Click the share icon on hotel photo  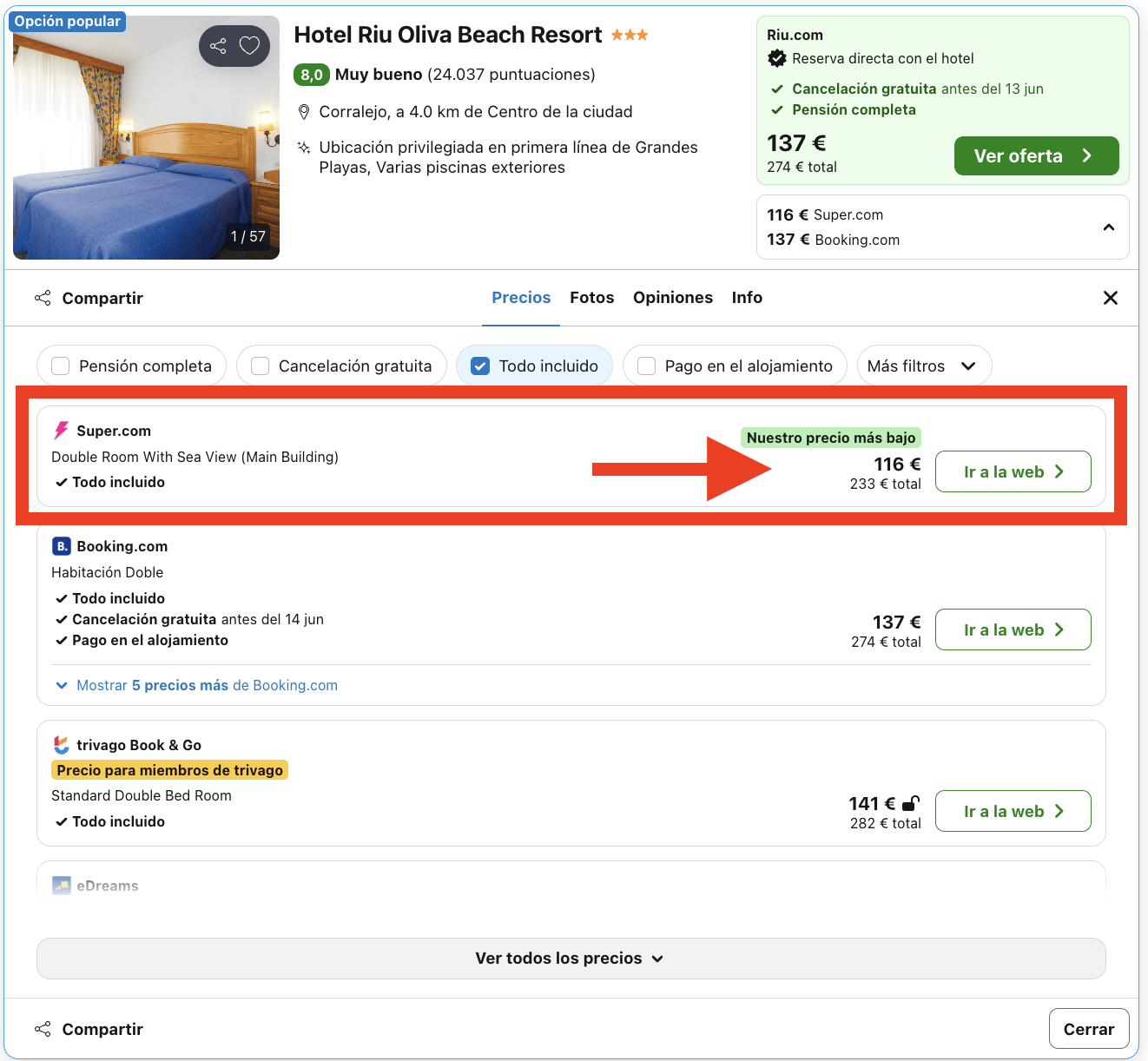[218, 46]
